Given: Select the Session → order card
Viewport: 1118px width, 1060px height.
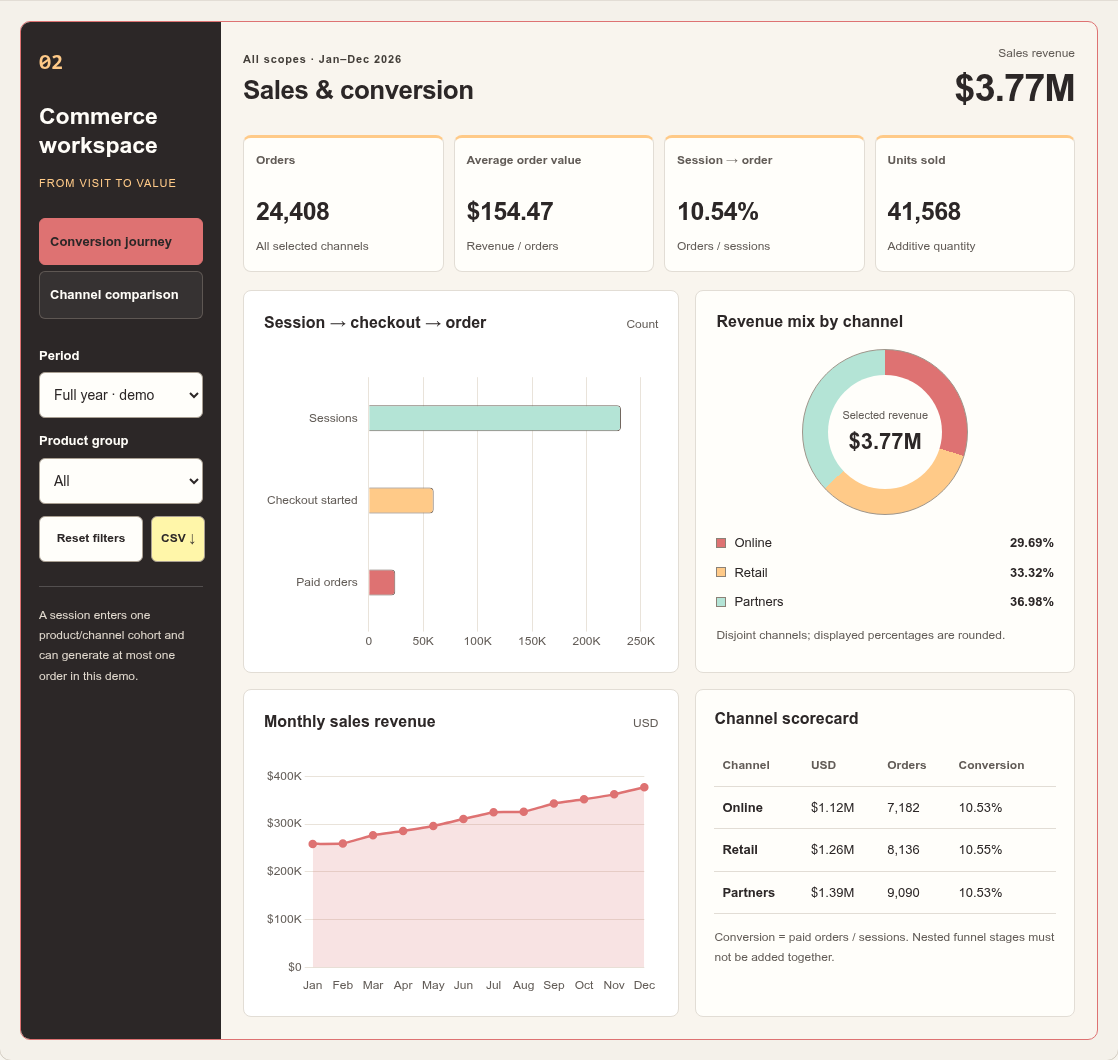Looking at the screenshot, I should (764, 204).
